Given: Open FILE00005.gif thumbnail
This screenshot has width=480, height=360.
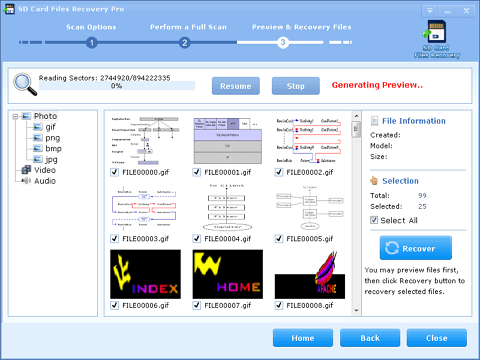Looking at the screenshot, I should click(x=310, y=207).
